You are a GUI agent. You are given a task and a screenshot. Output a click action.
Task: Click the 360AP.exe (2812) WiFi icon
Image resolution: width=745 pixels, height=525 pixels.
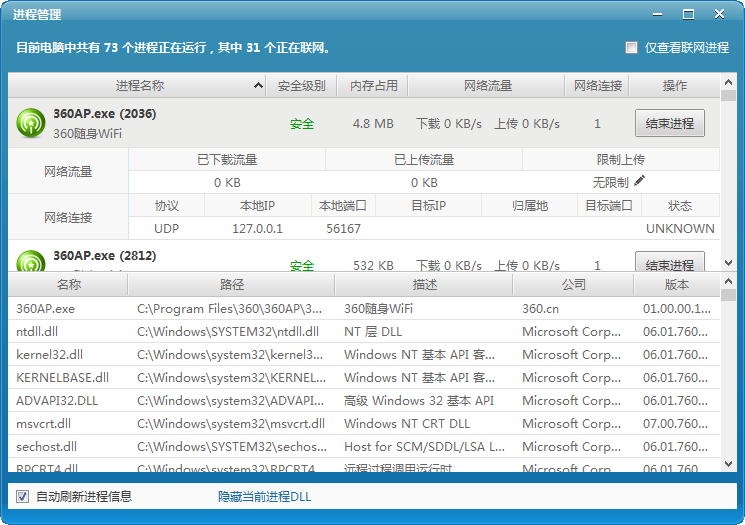tap(31, 261)
